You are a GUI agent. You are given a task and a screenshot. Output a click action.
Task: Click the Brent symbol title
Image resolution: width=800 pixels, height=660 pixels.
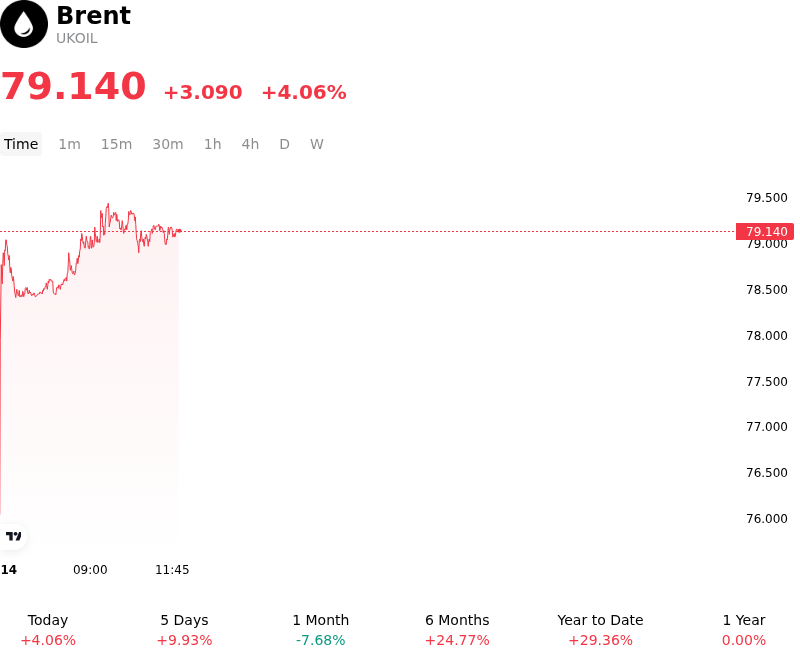pyautogui.click(x=93, y=15)
